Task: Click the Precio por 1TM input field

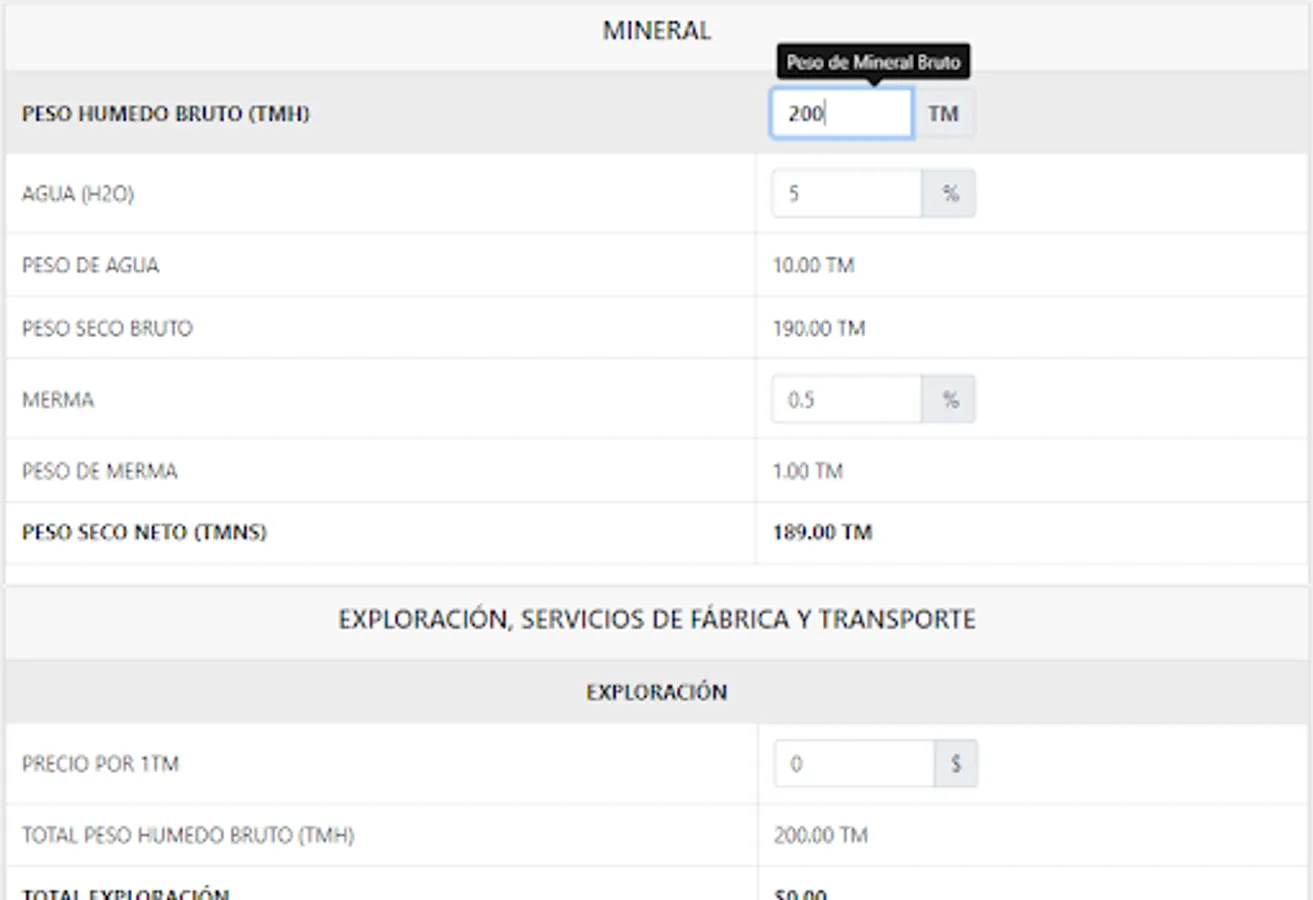Action: [x=854, y=765]
